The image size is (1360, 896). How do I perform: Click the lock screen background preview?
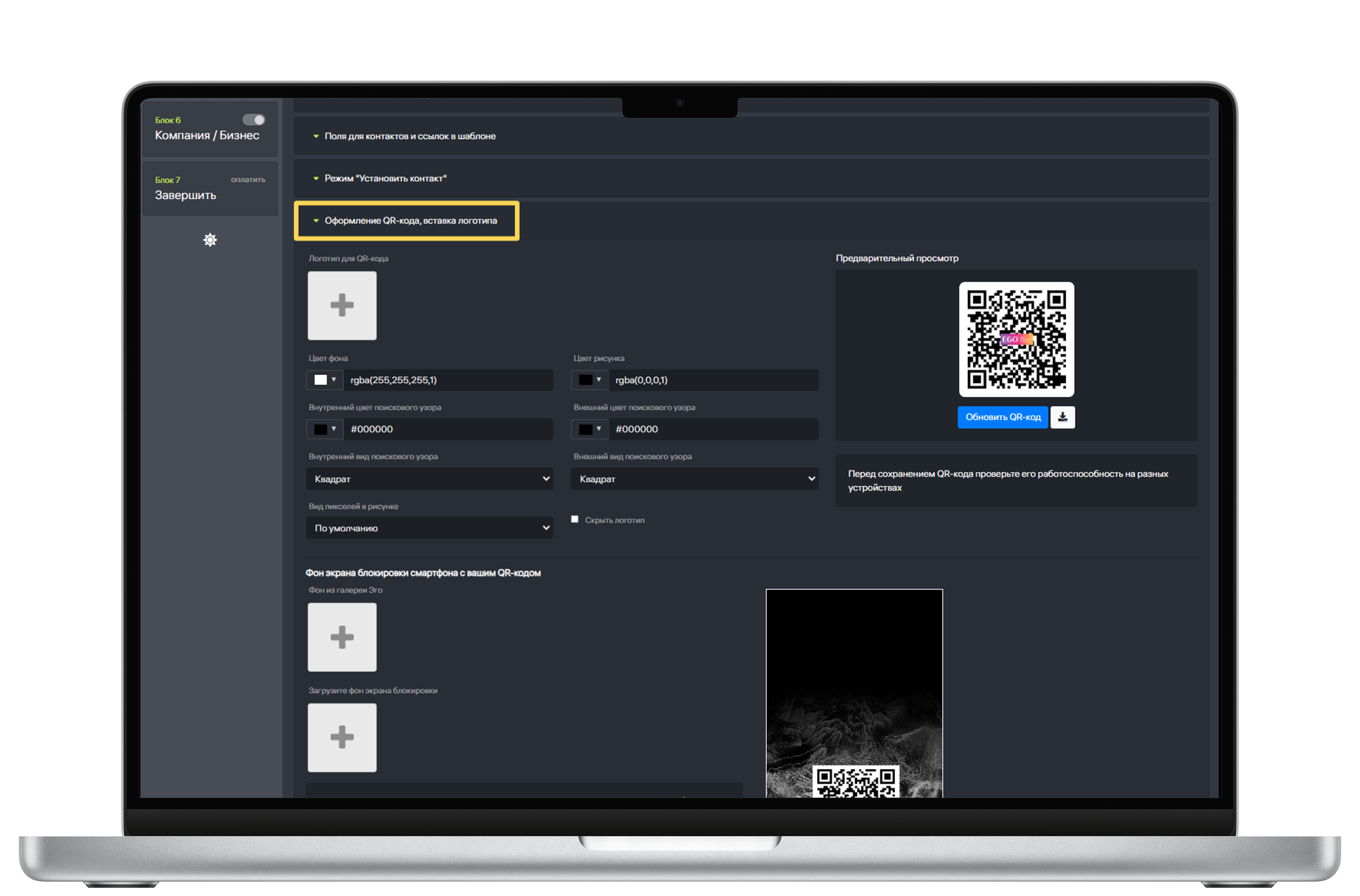pyautogui.click(x=854, y=693)
